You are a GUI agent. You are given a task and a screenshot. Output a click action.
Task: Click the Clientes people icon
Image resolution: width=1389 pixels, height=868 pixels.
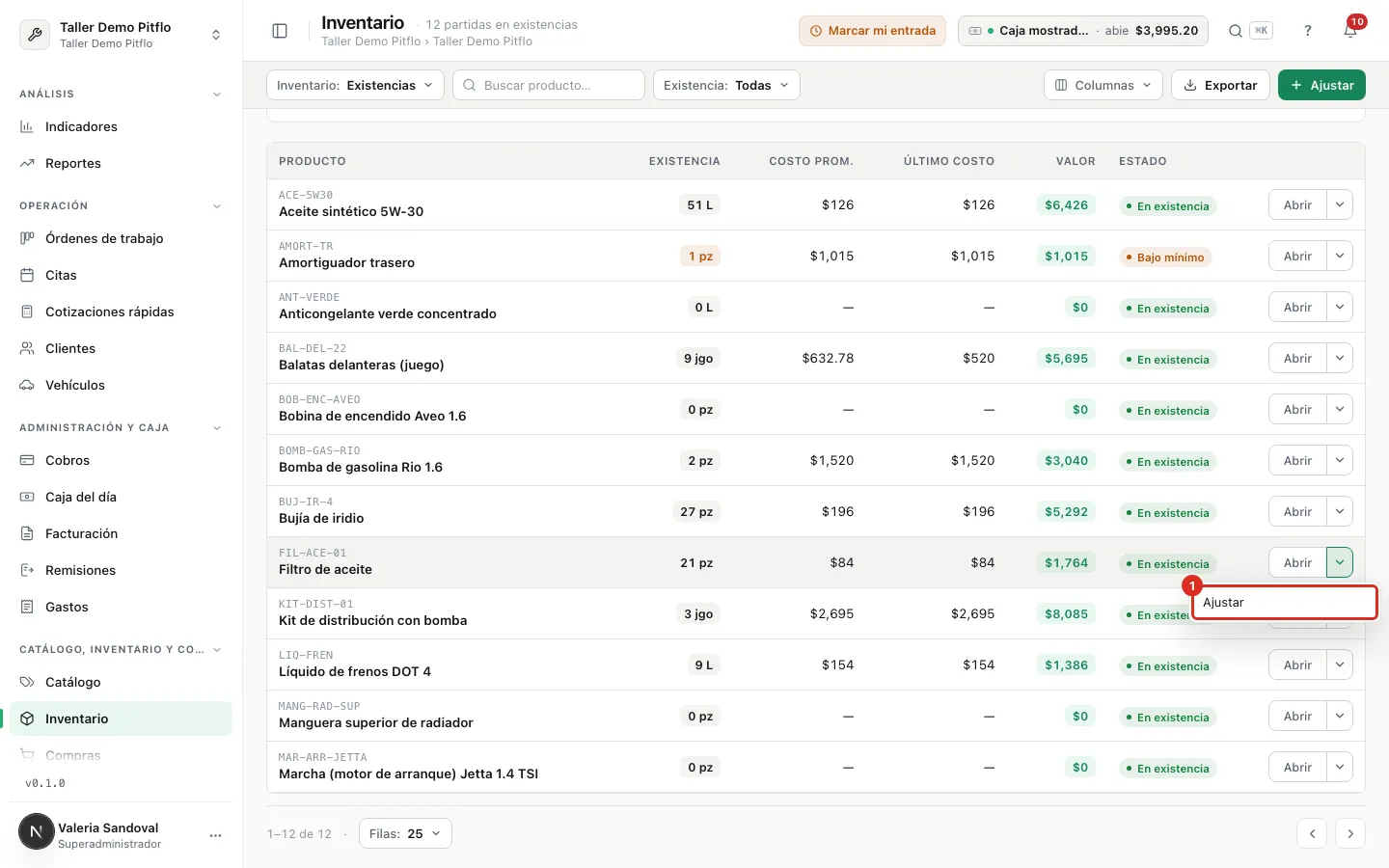[x=27, y=348]
